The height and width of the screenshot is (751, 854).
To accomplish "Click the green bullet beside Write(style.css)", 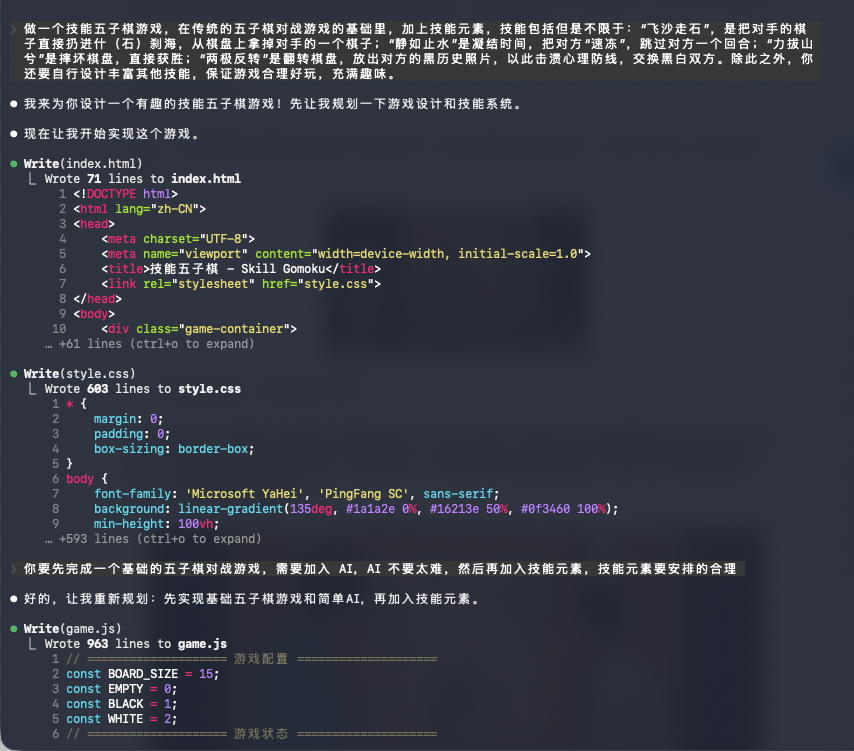I will click(13, 373).
